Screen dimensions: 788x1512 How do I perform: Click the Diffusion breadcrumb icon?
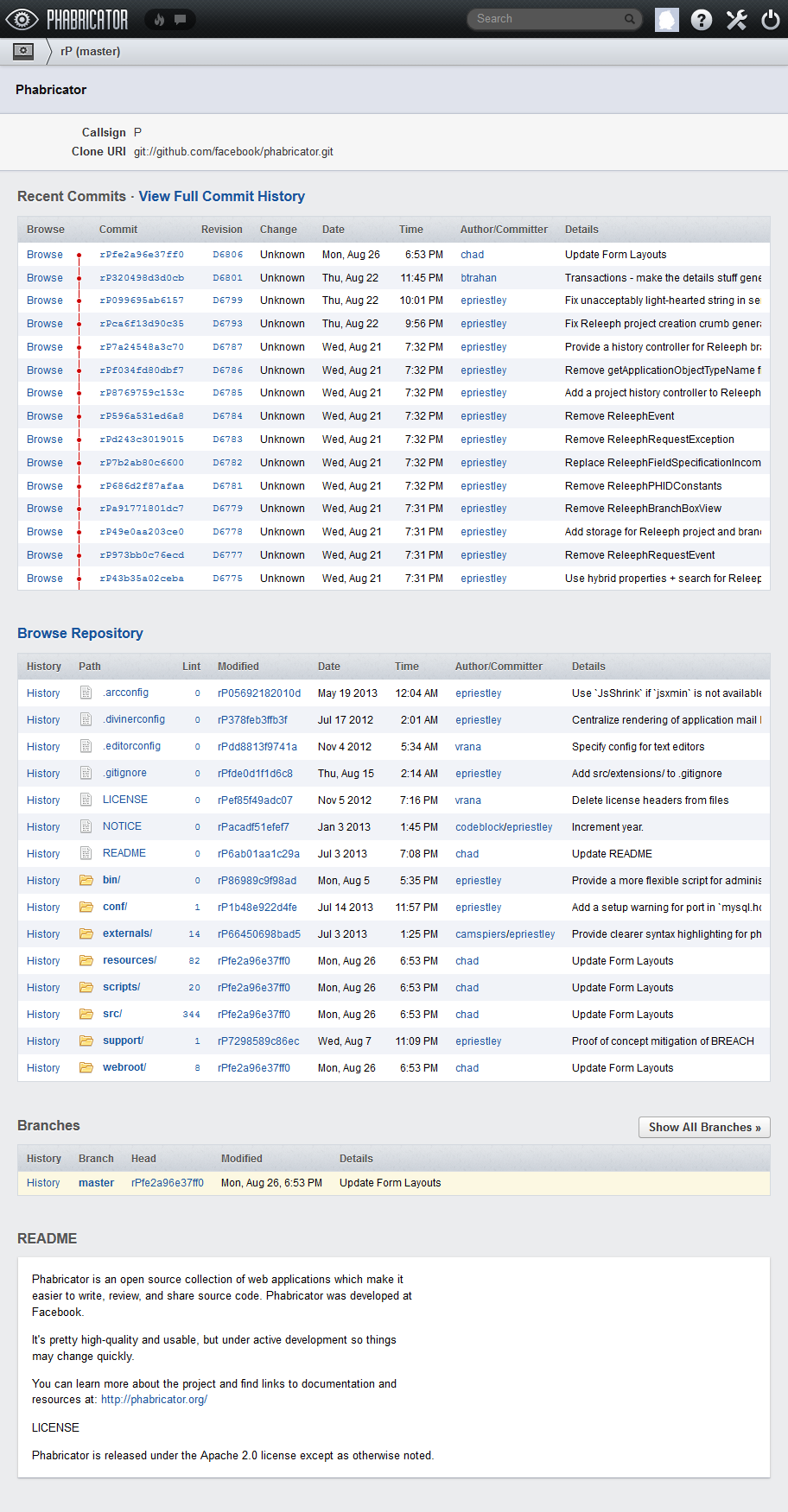(x=23, y=51)
